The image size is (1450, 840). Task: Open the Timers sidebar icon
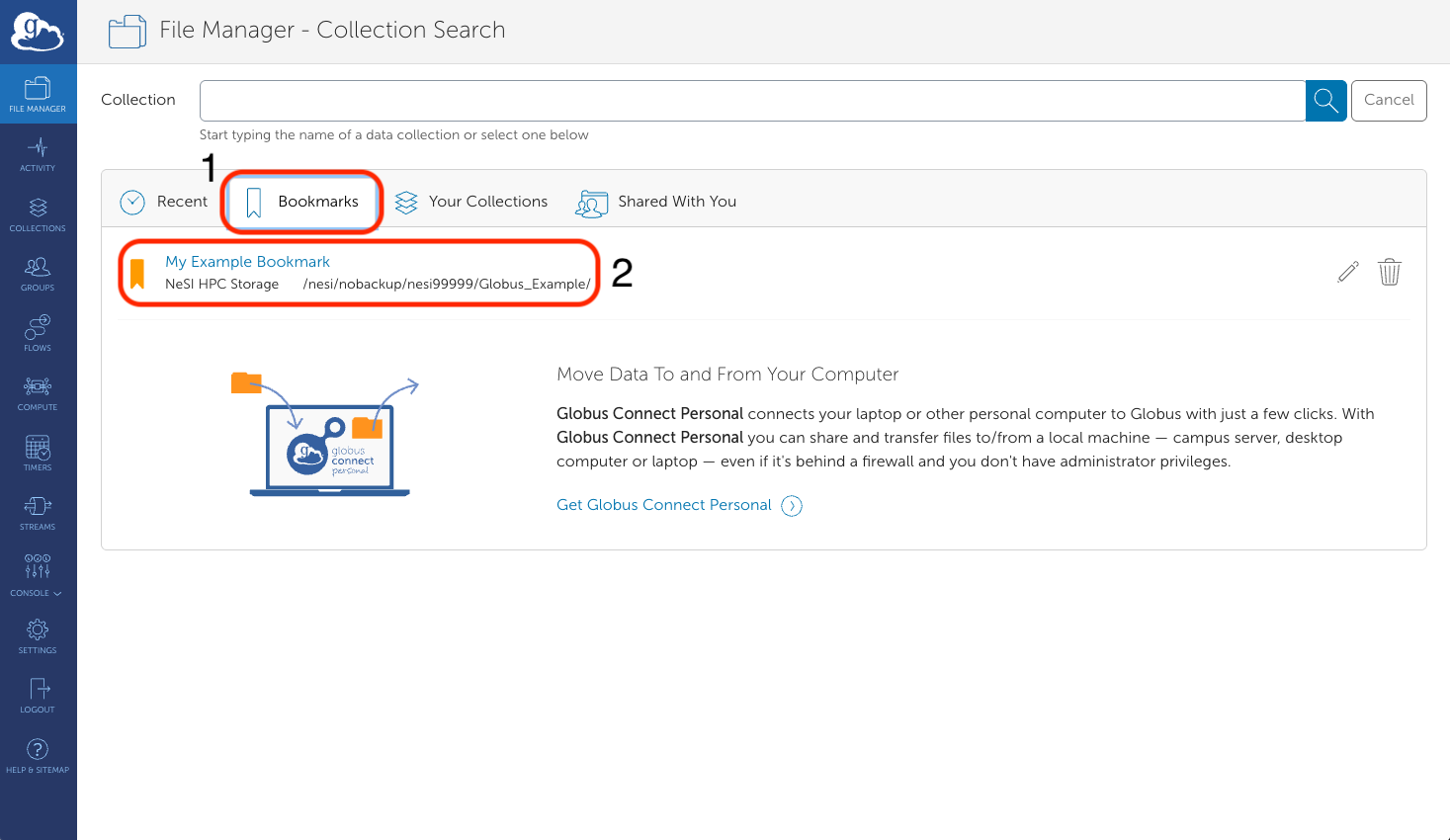38,453
